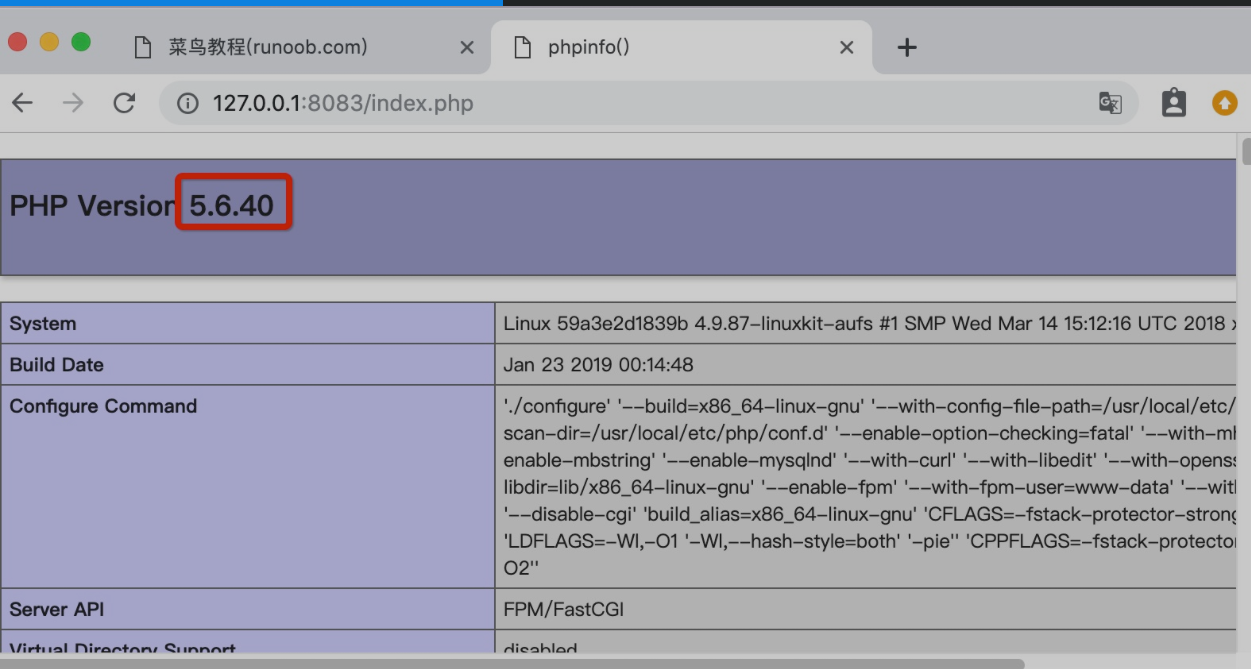Select the Jan 23 2019 00:14:48 value

pos(598,365)
